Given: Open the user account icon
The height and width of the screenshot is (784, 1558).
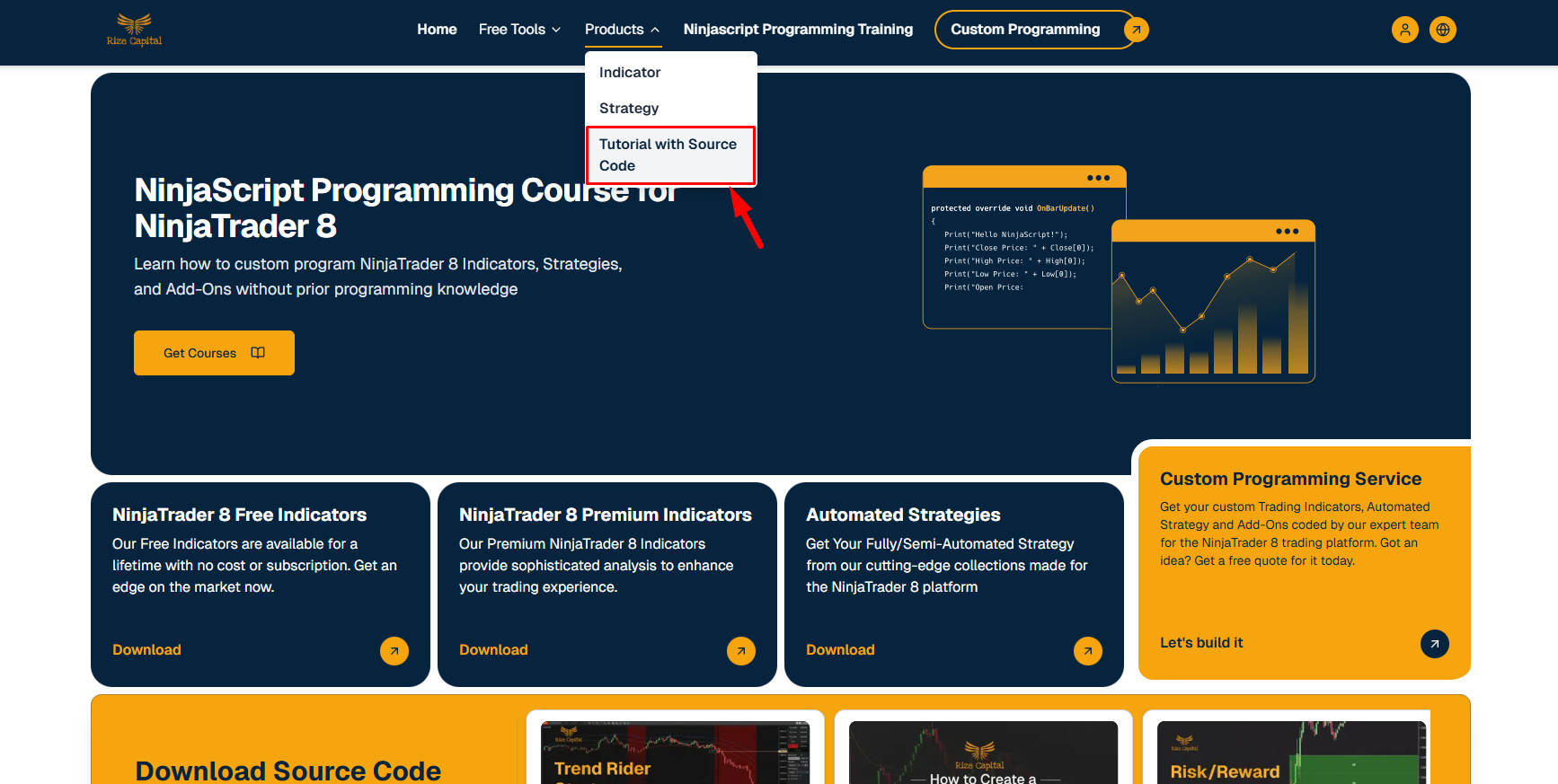Looking at the screenshot, I should [x=1404, y=30].
